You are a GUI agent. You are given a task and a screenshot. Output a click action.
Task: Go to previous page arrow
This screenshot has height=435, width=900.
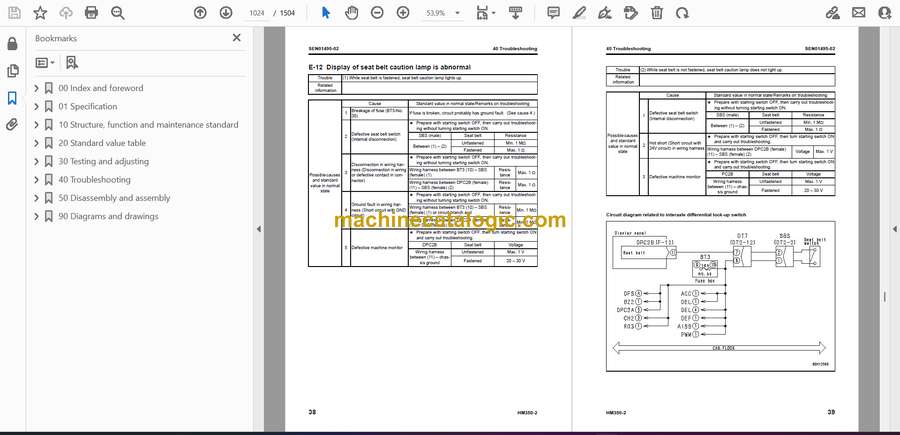(200, 13)
